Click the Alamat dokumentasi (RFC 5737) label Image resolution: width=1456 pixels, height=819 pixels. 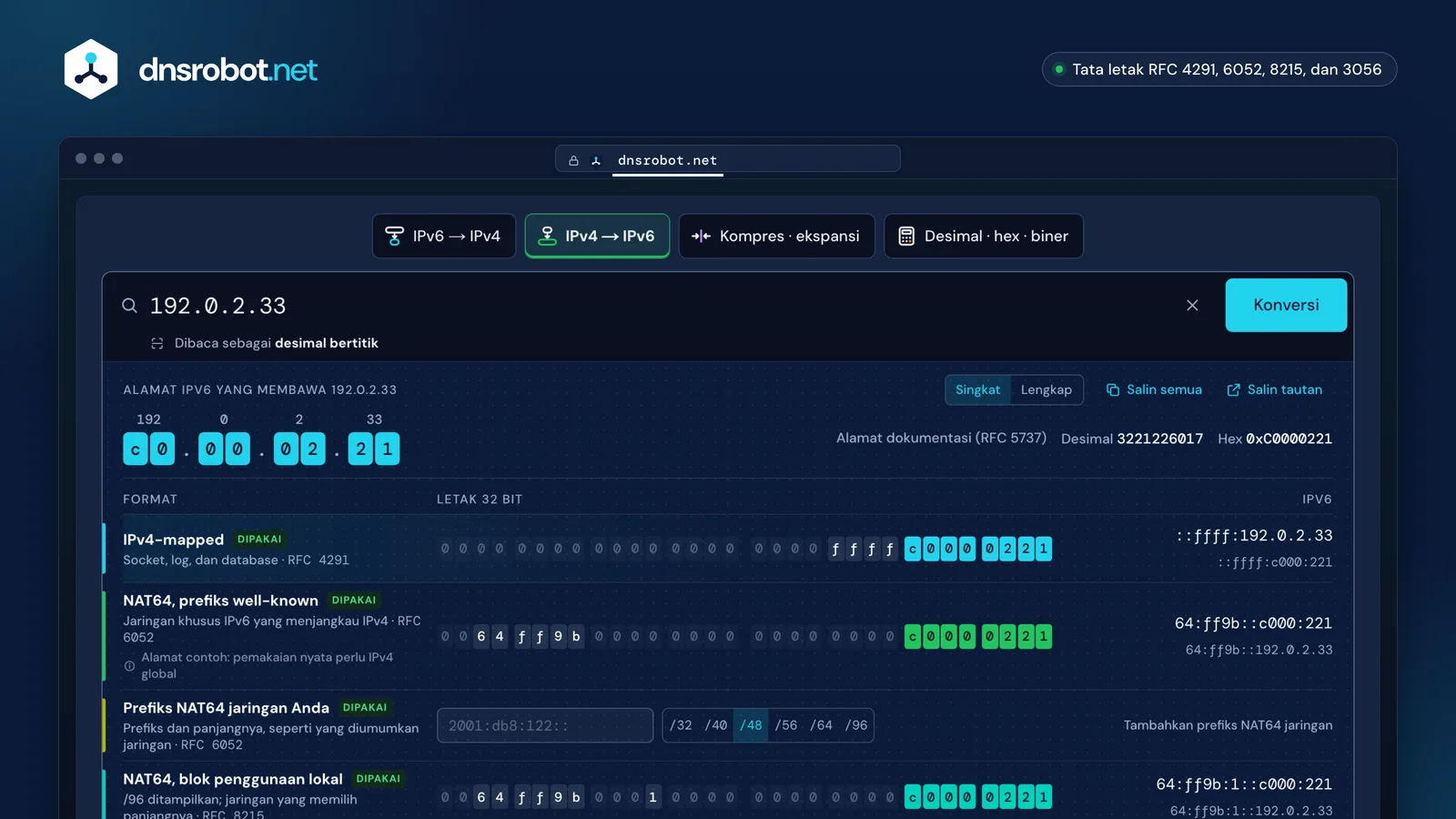tap(941, 438)
